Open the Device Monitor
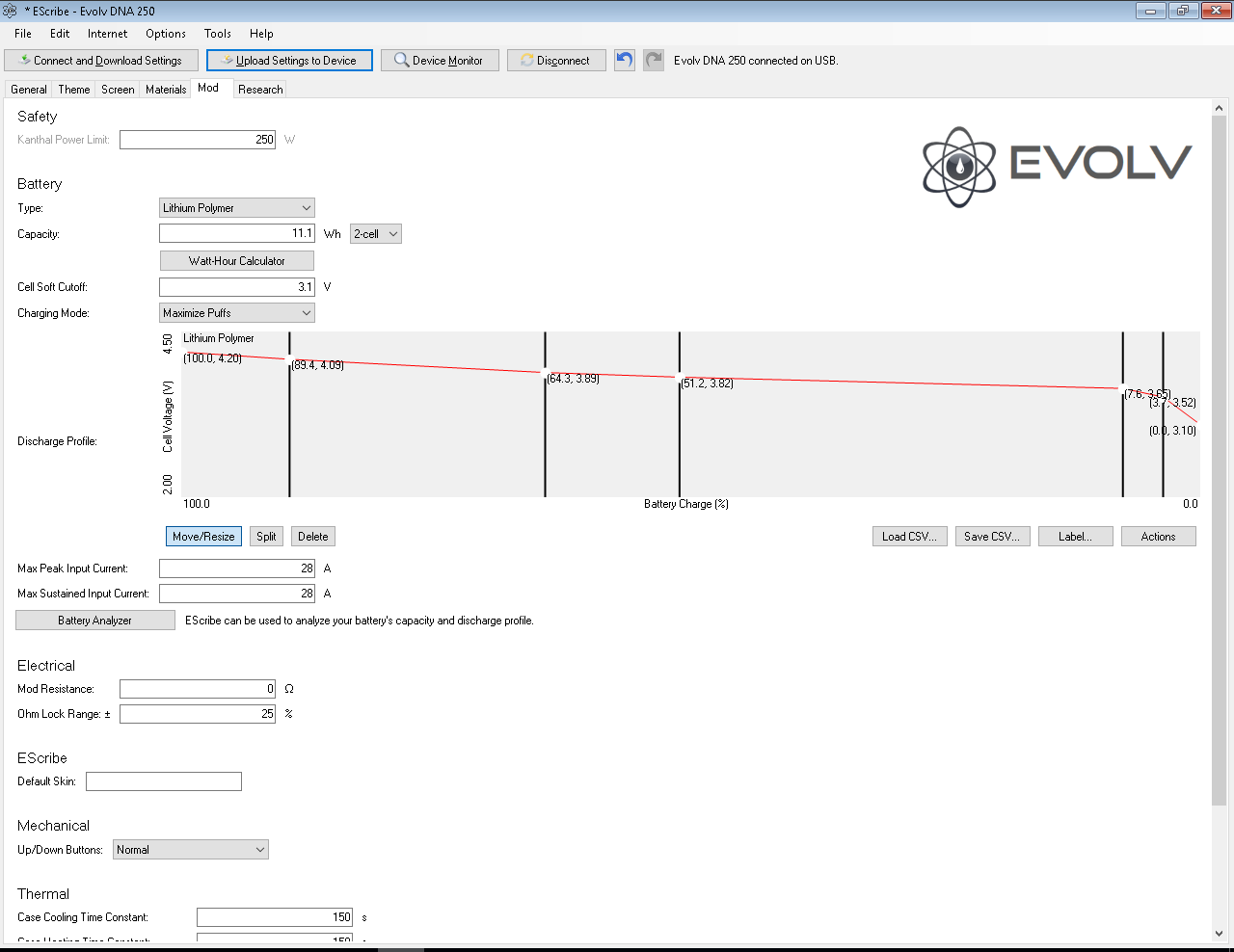The height and width of the screenshot is (952, 1234). (x=440, y=60)
